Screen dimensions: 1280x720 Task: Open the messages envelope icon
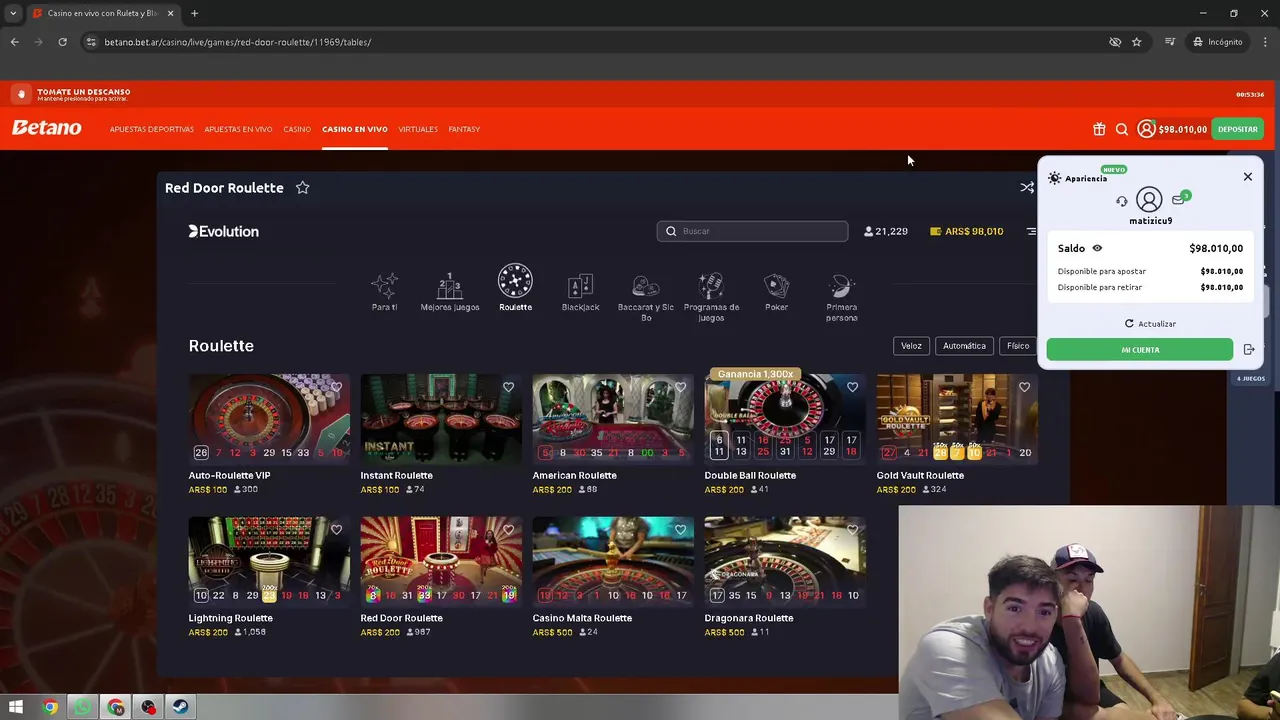tap(1179, 199)
